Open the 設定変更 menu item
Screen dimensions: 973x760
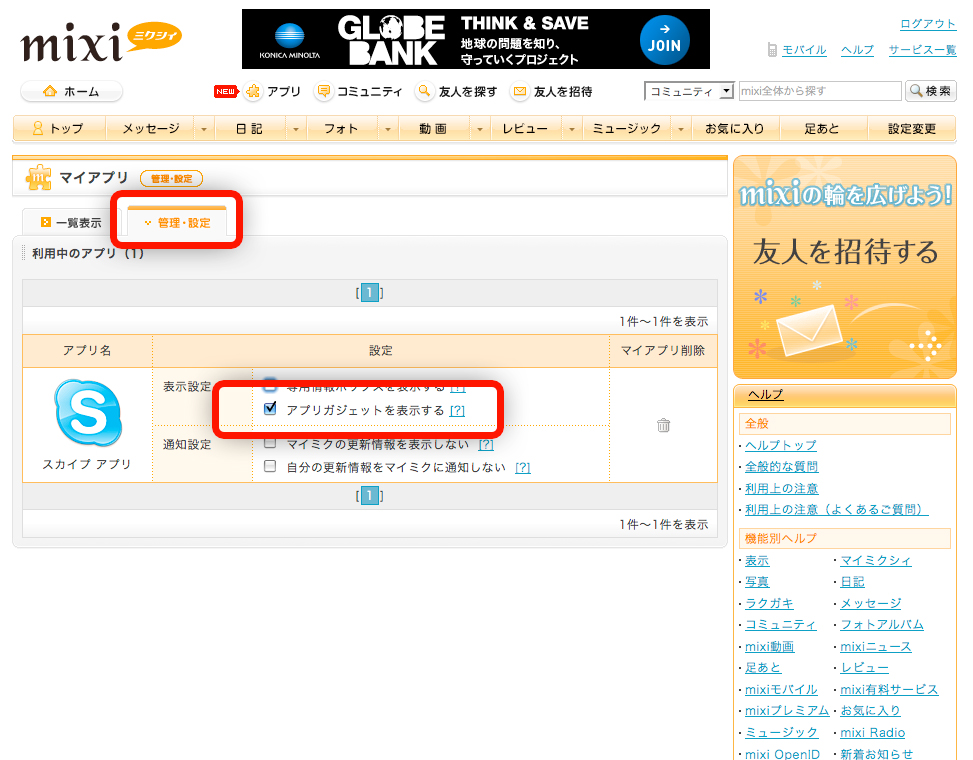[x=912, y=128]
